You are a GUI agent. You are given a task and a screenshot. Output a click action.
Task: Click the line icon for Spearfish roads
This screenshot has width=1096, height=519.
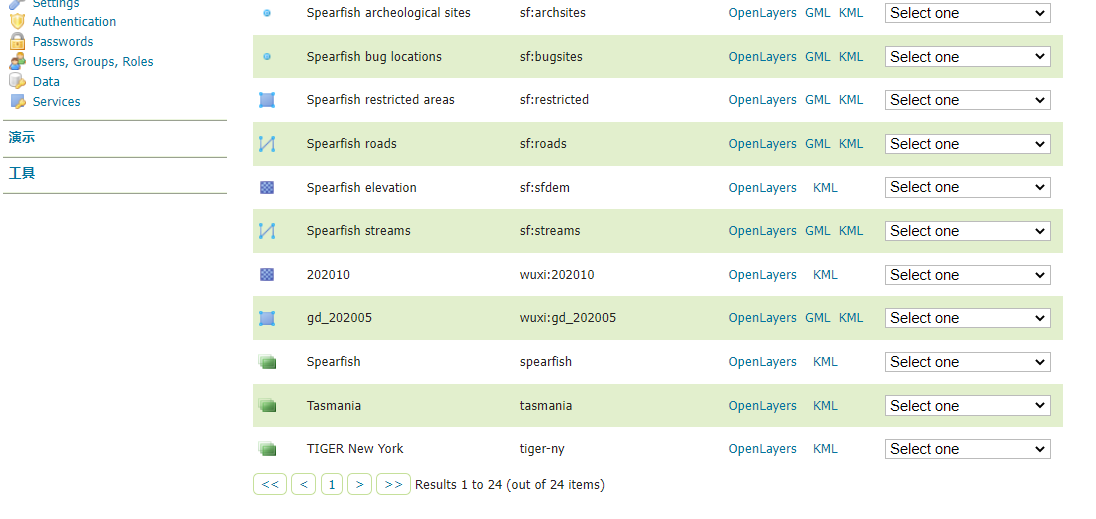267,144
